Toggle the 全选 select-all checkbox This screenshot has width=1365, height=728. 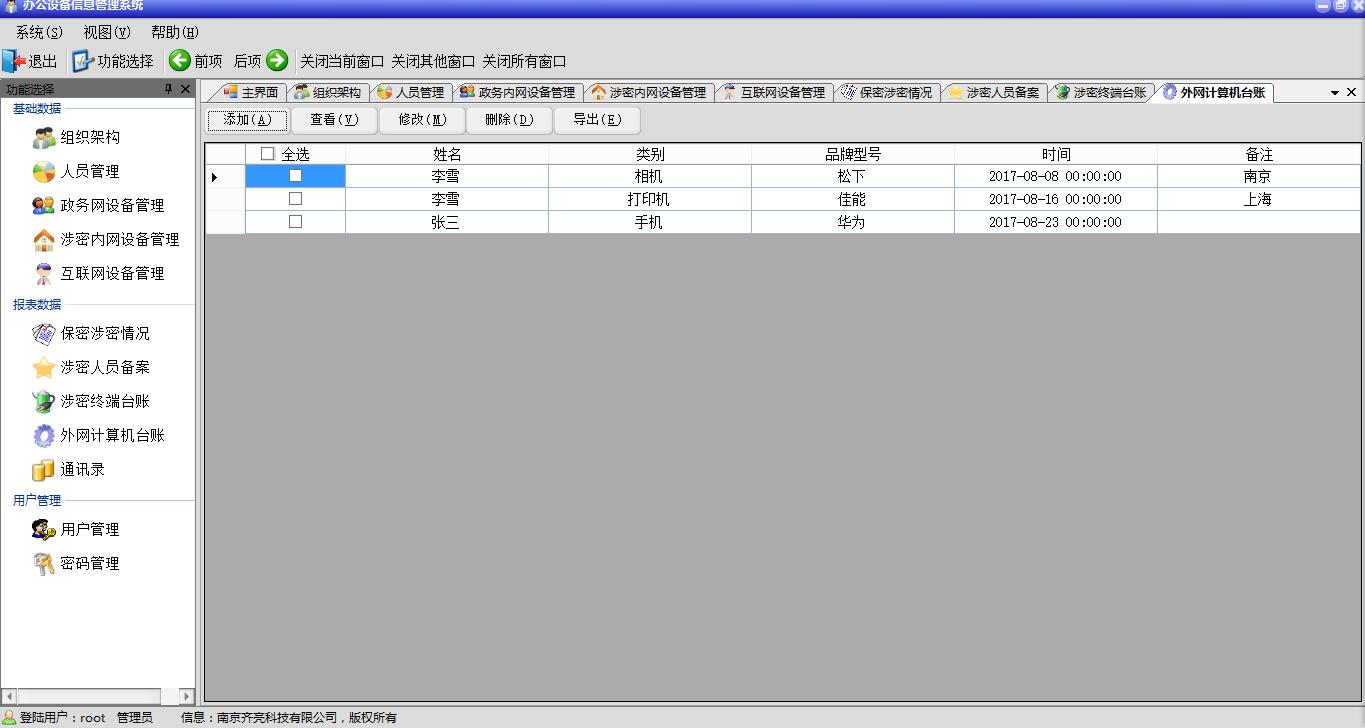(267, 154)
